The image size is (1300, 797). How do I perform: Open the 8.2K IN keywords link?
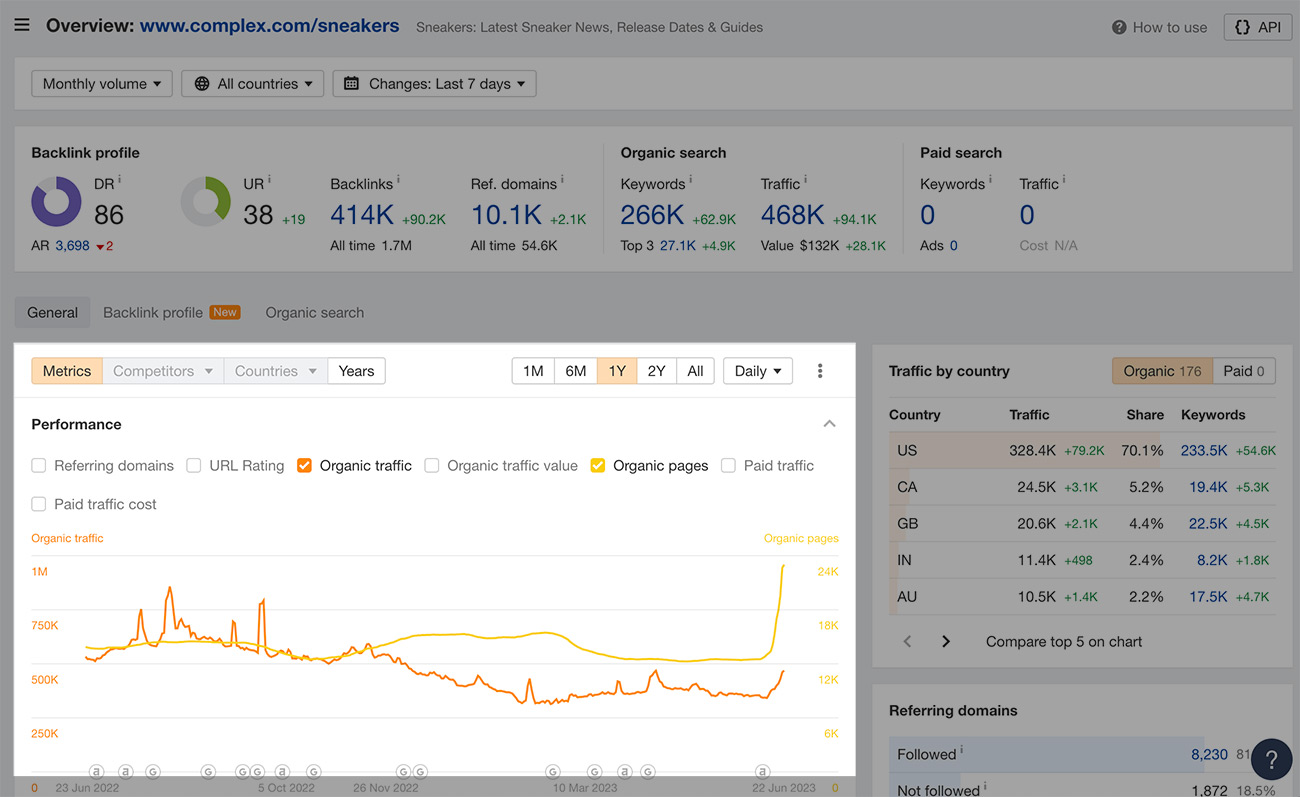[x=1213, y=561]
